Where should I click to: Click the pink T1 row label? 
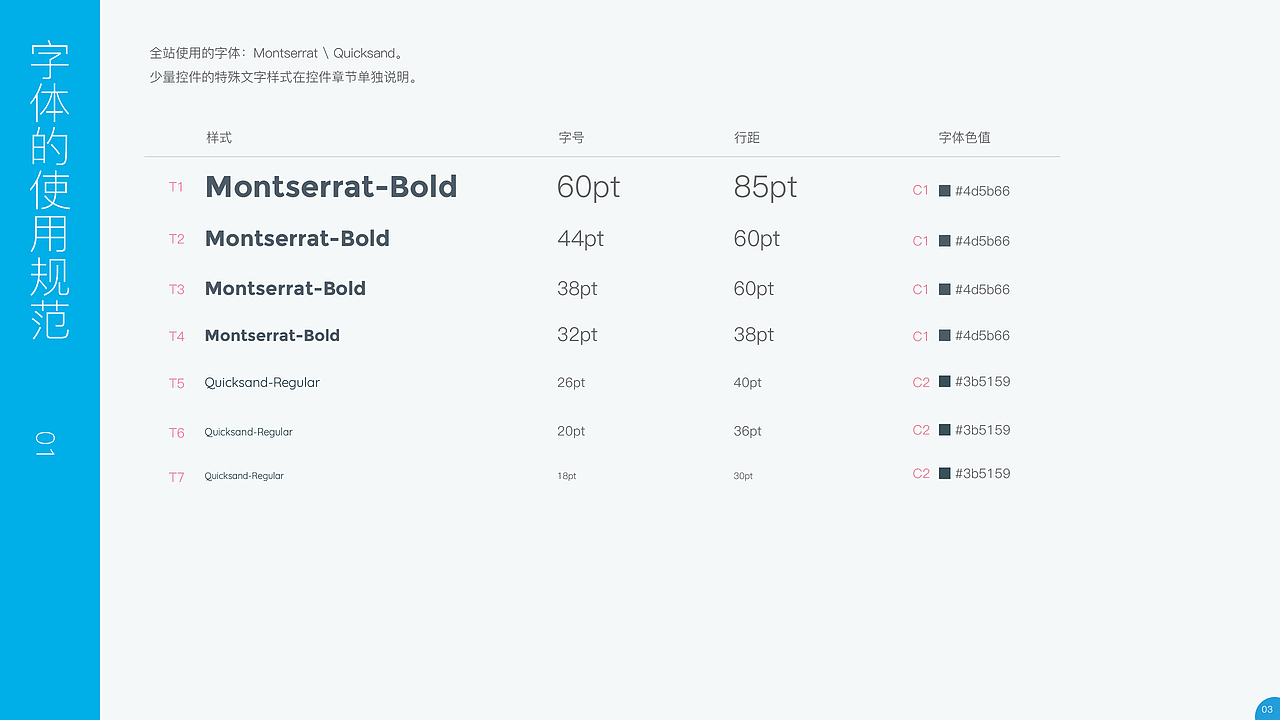click(x=176, y=187)
